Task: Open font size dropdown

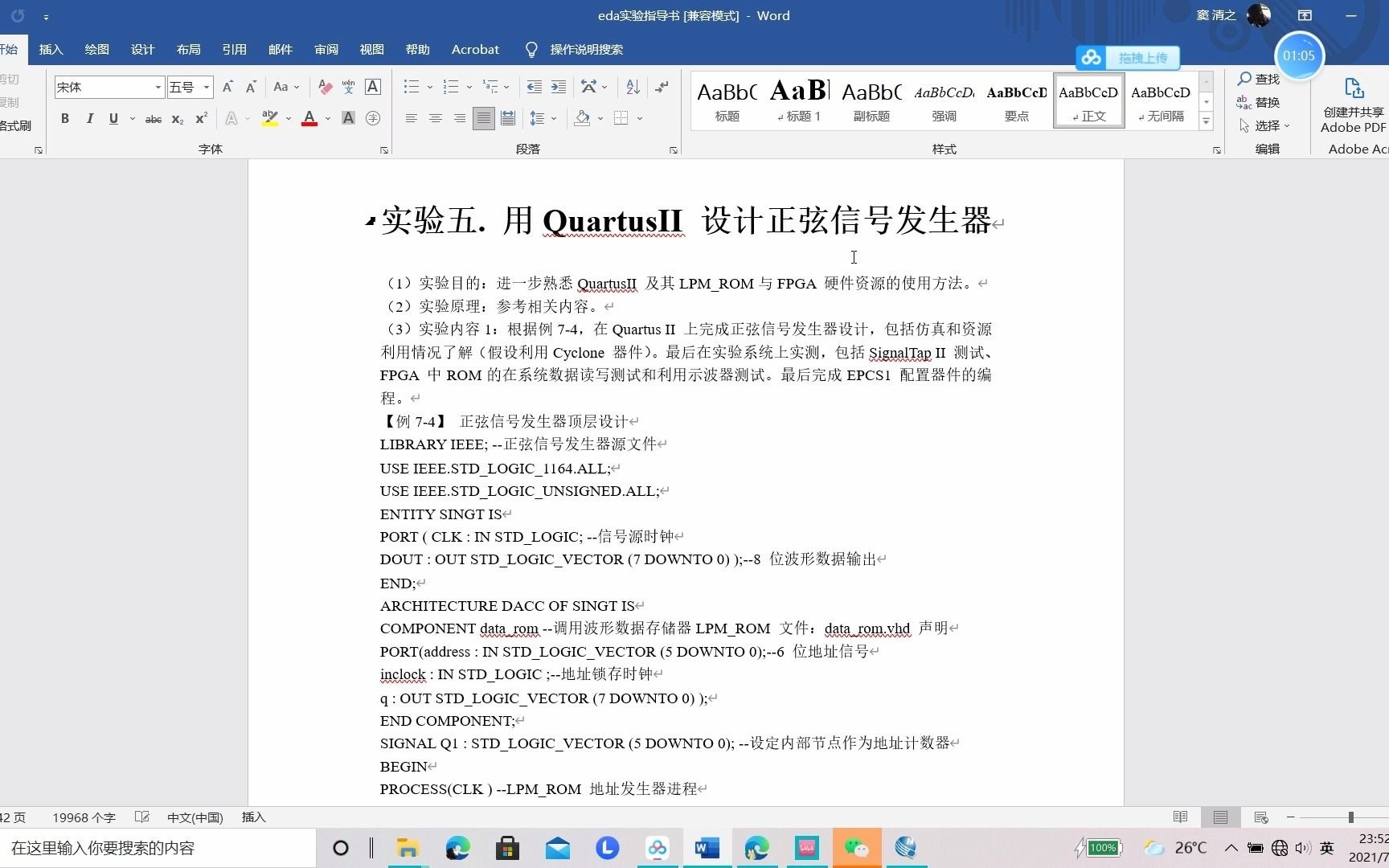Action: coord(207,87)
